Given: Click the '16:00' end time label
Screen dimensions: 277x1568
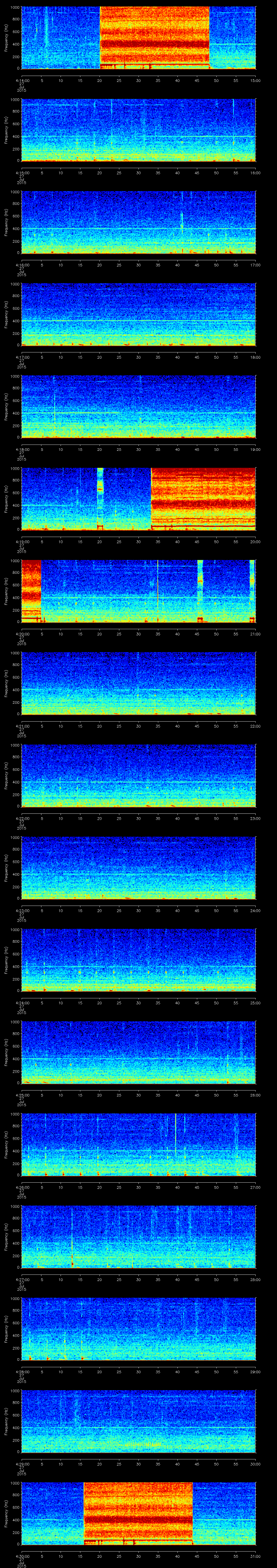Looking at the screenshot, I should click(256, 173).
